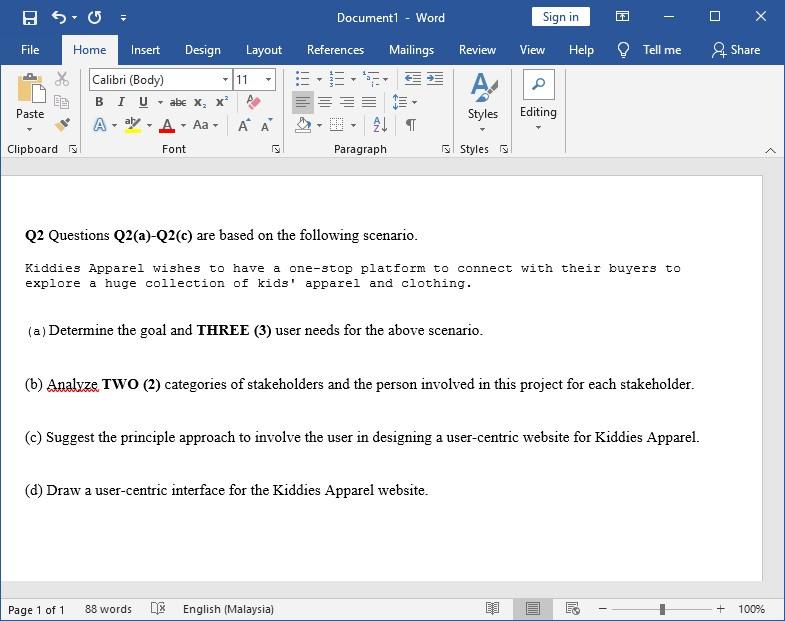This screenshot has height=621, width=785.
Task: Apply borders to the paragraph
Action: (336, 125)
